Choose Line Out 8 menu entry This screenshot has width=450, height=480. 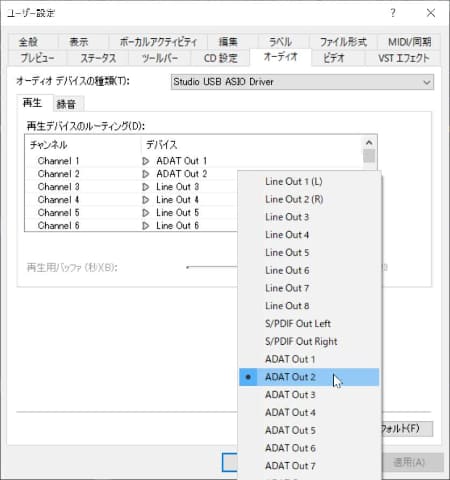coord(309,306)
